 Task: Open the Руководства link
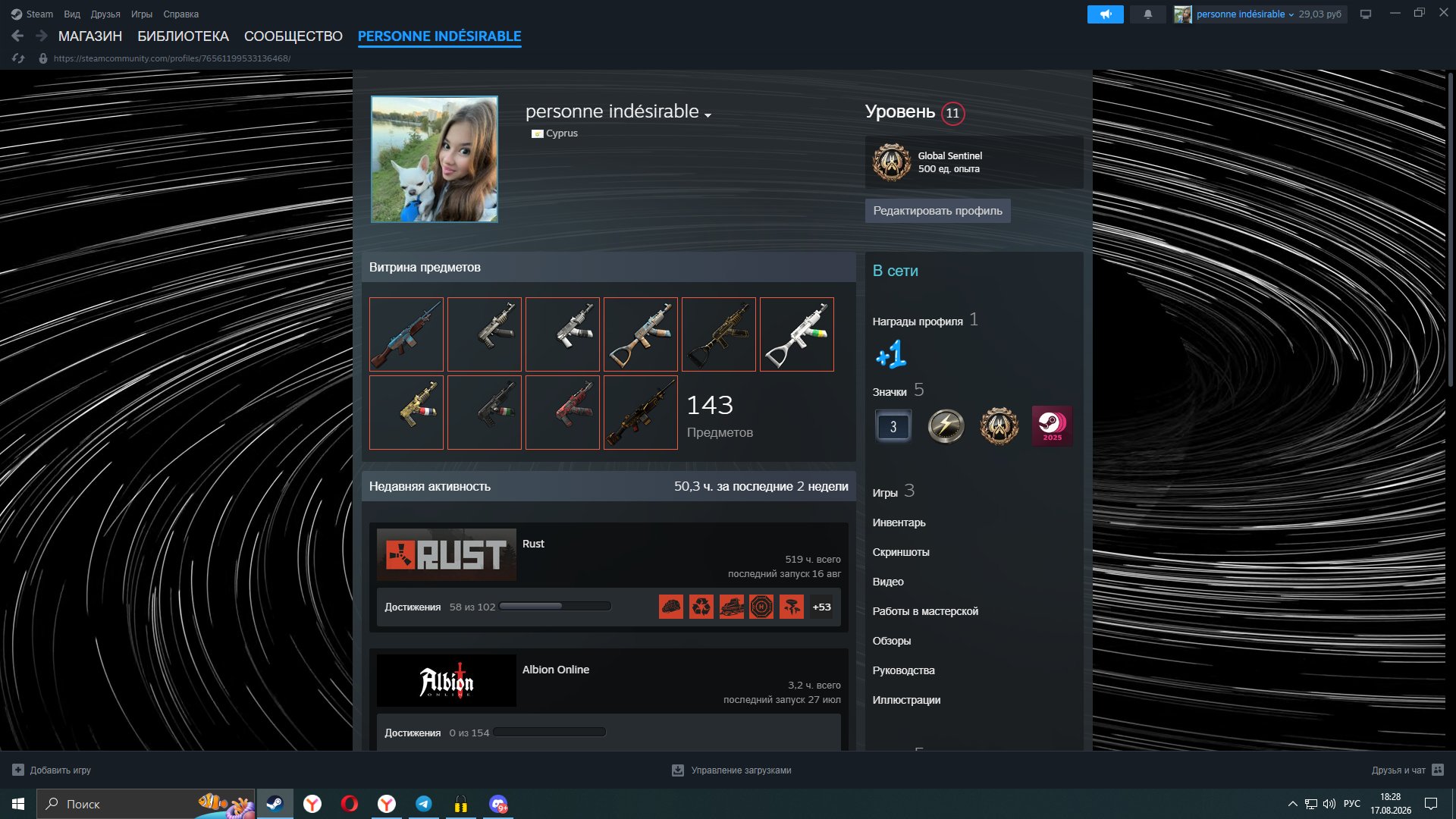[903, 670]
